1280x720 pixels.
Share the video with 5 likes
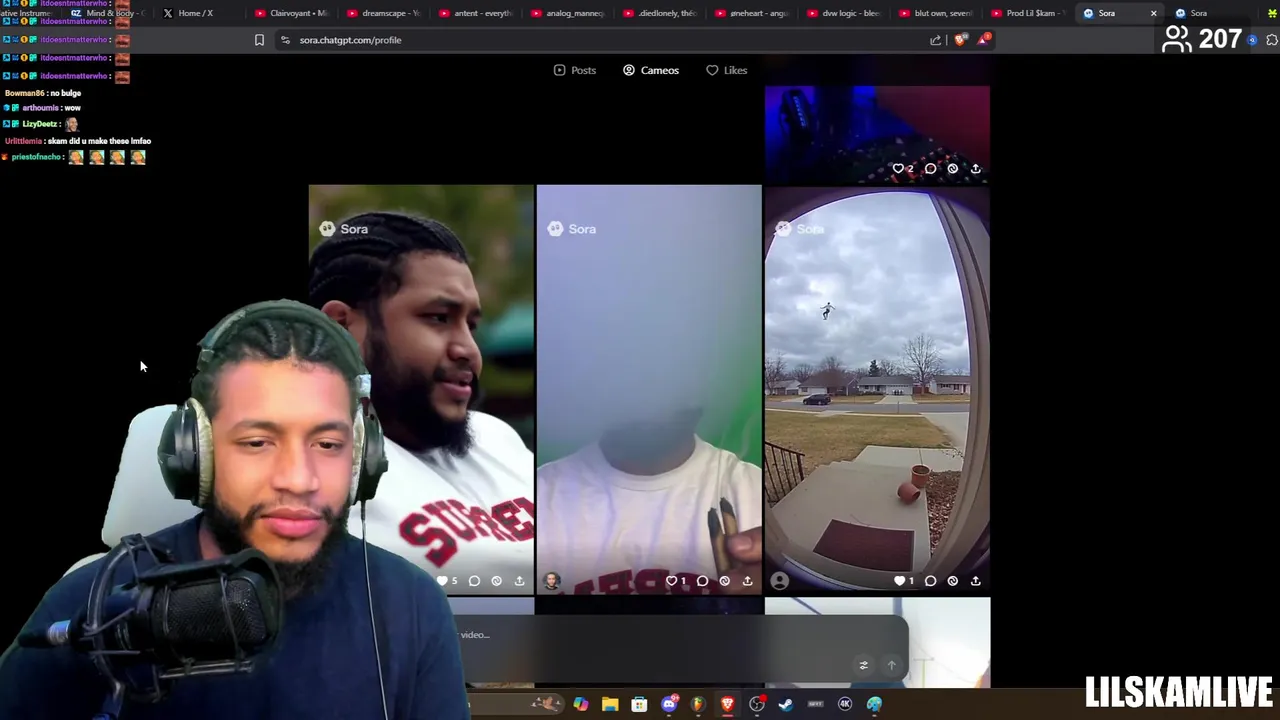(x=519, y=581)
